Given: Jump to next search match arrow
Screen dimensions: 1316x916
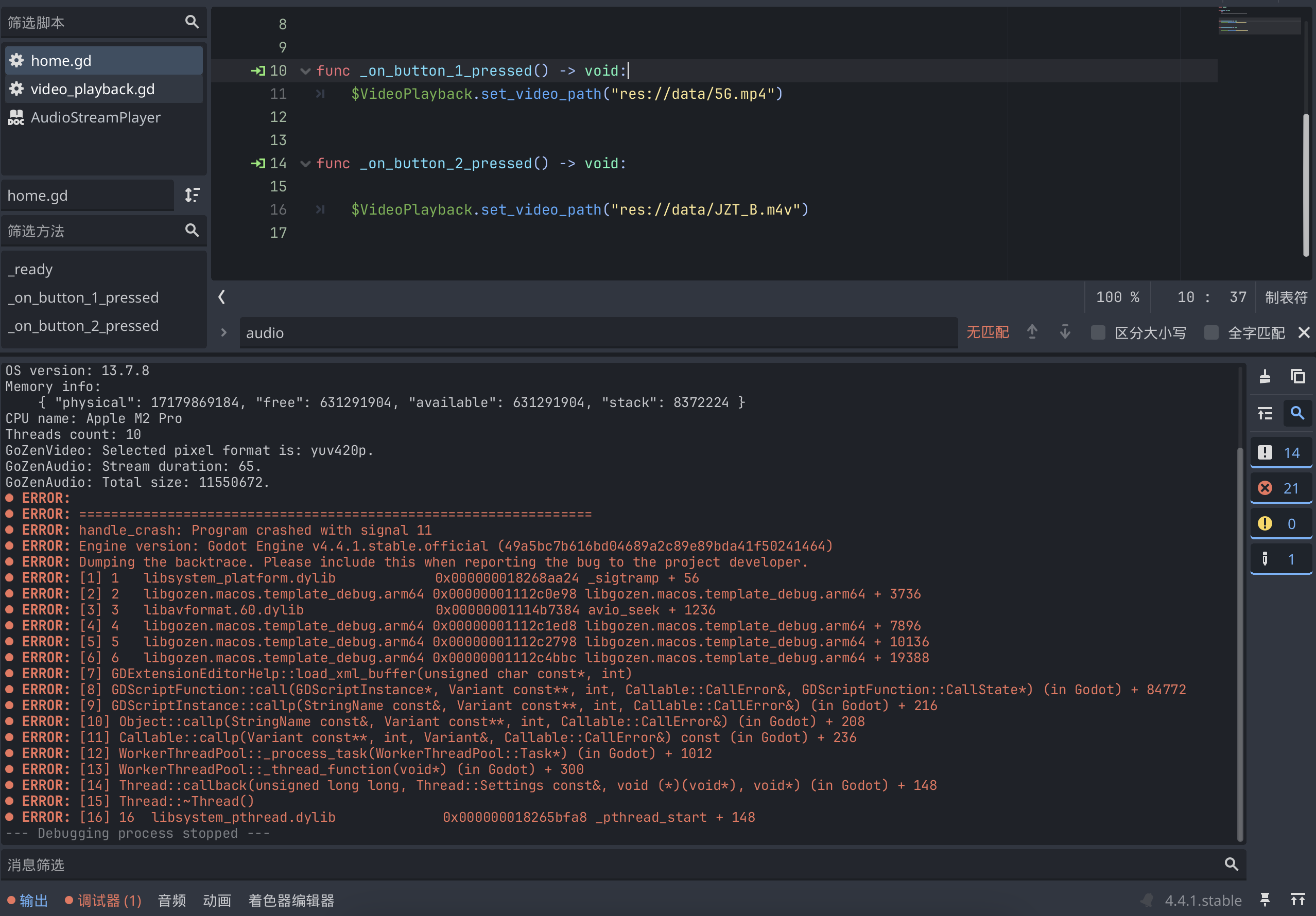Looking at the screenshot, I should click(x=1064, y=332).
